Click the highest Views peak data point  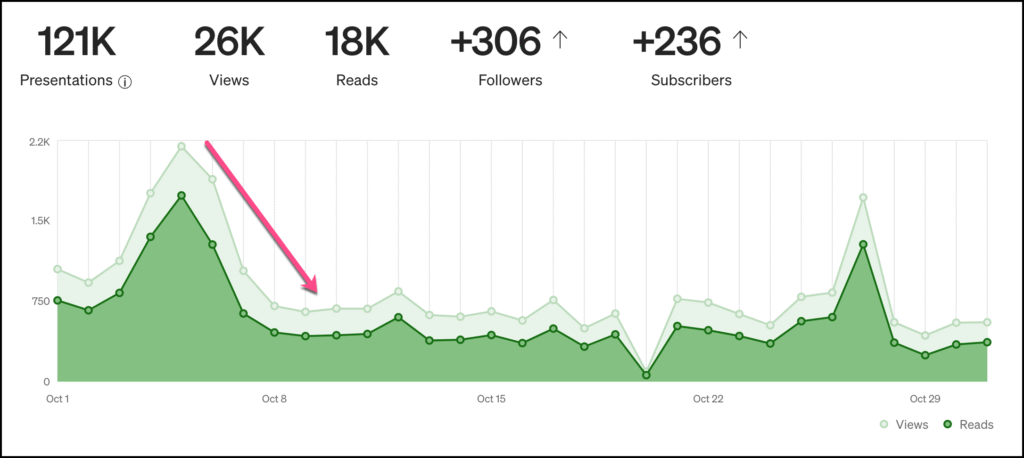182,147
